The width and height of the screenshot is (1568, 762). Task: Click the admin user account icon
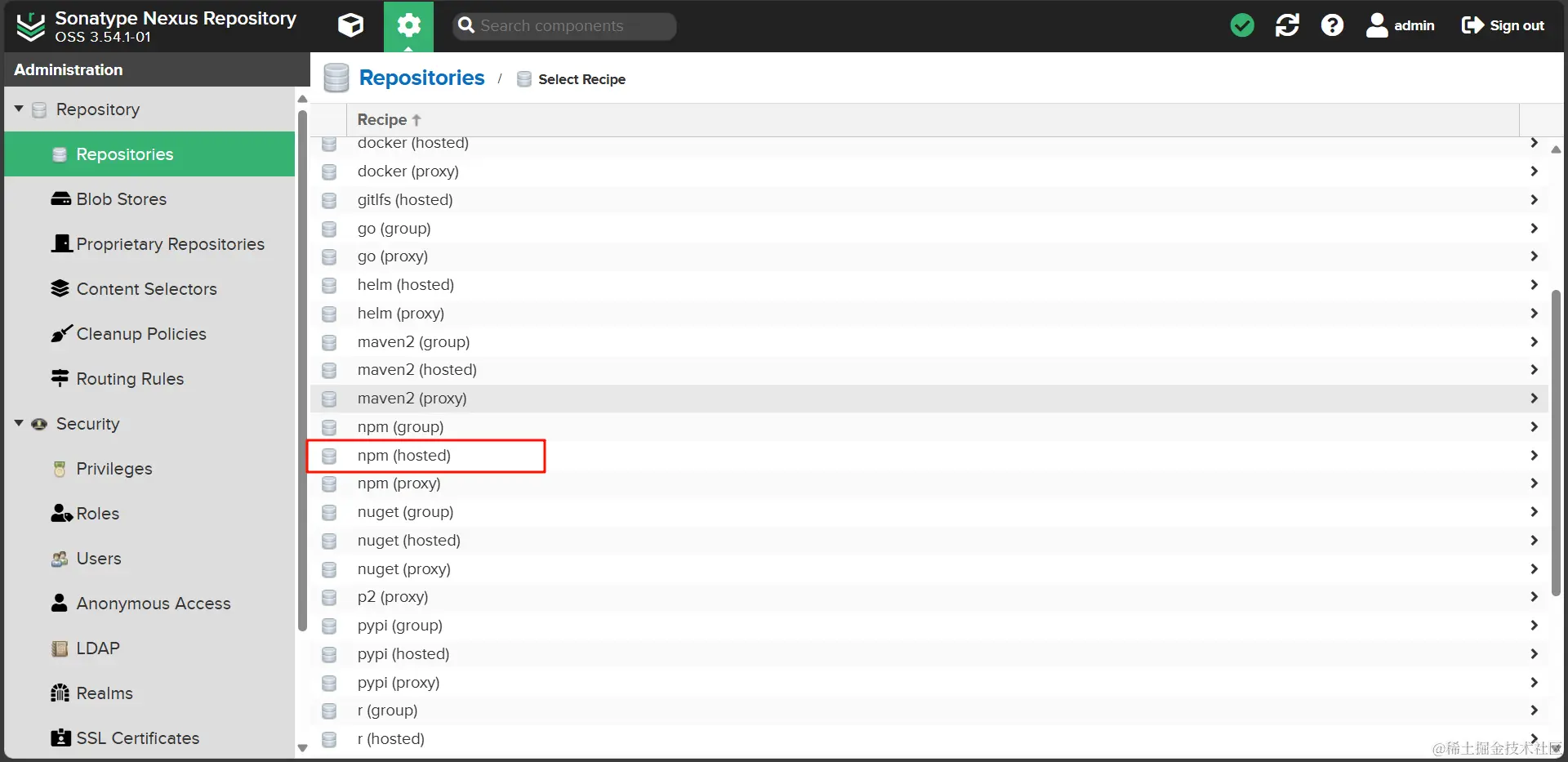1377,25
